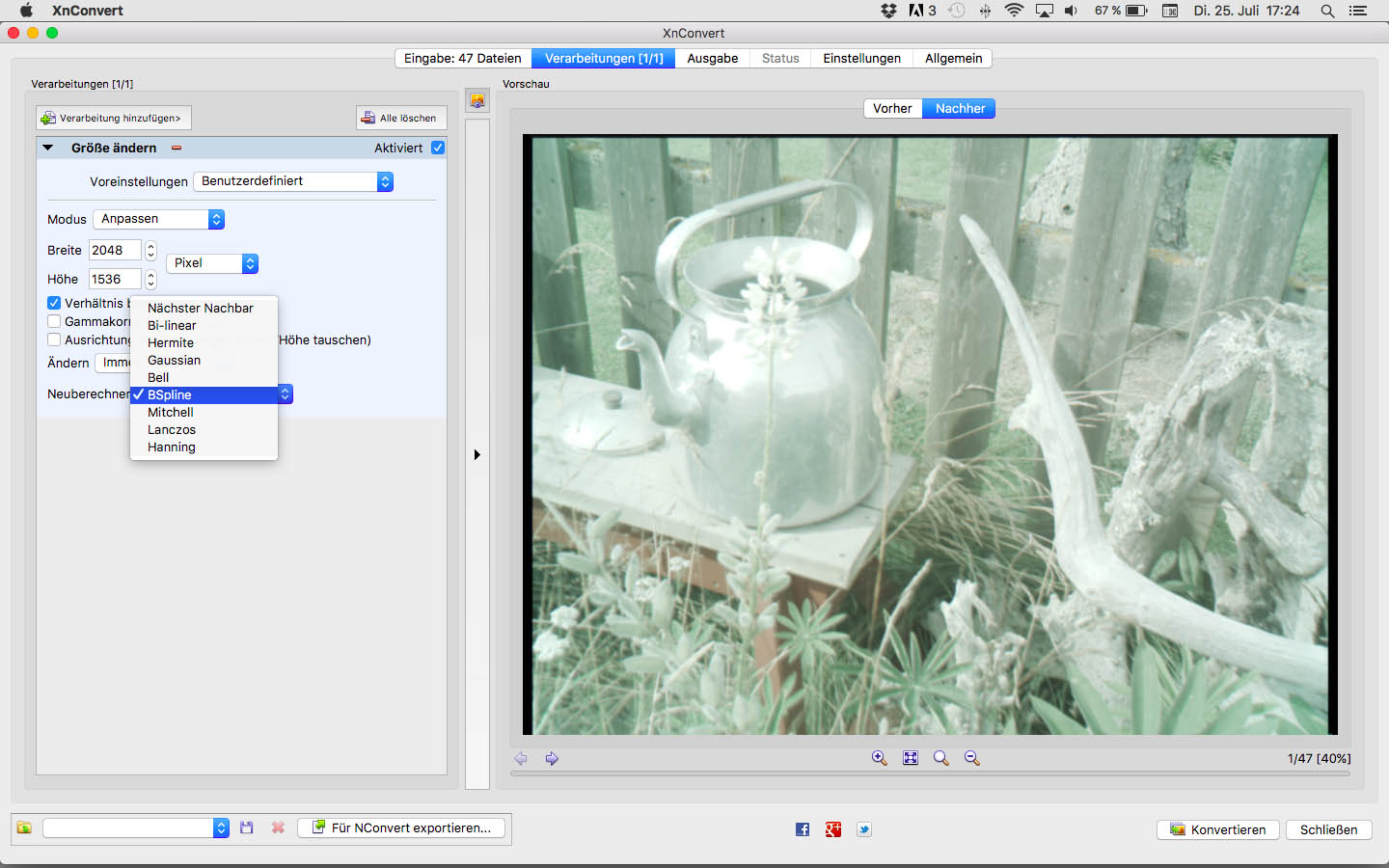1389x868 pixels.
Task: Enable the Gammakorrektur checkbox
Action: click(54, 321)
